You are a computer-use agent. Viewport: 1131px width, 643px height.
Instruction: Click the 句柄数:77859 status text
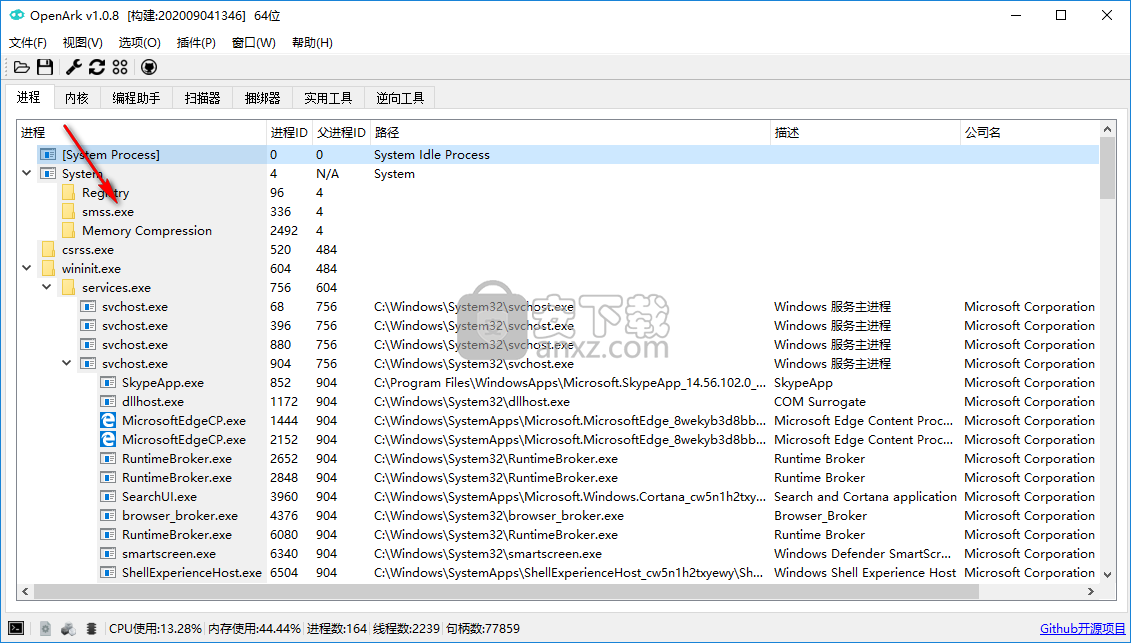click(483, 629)
